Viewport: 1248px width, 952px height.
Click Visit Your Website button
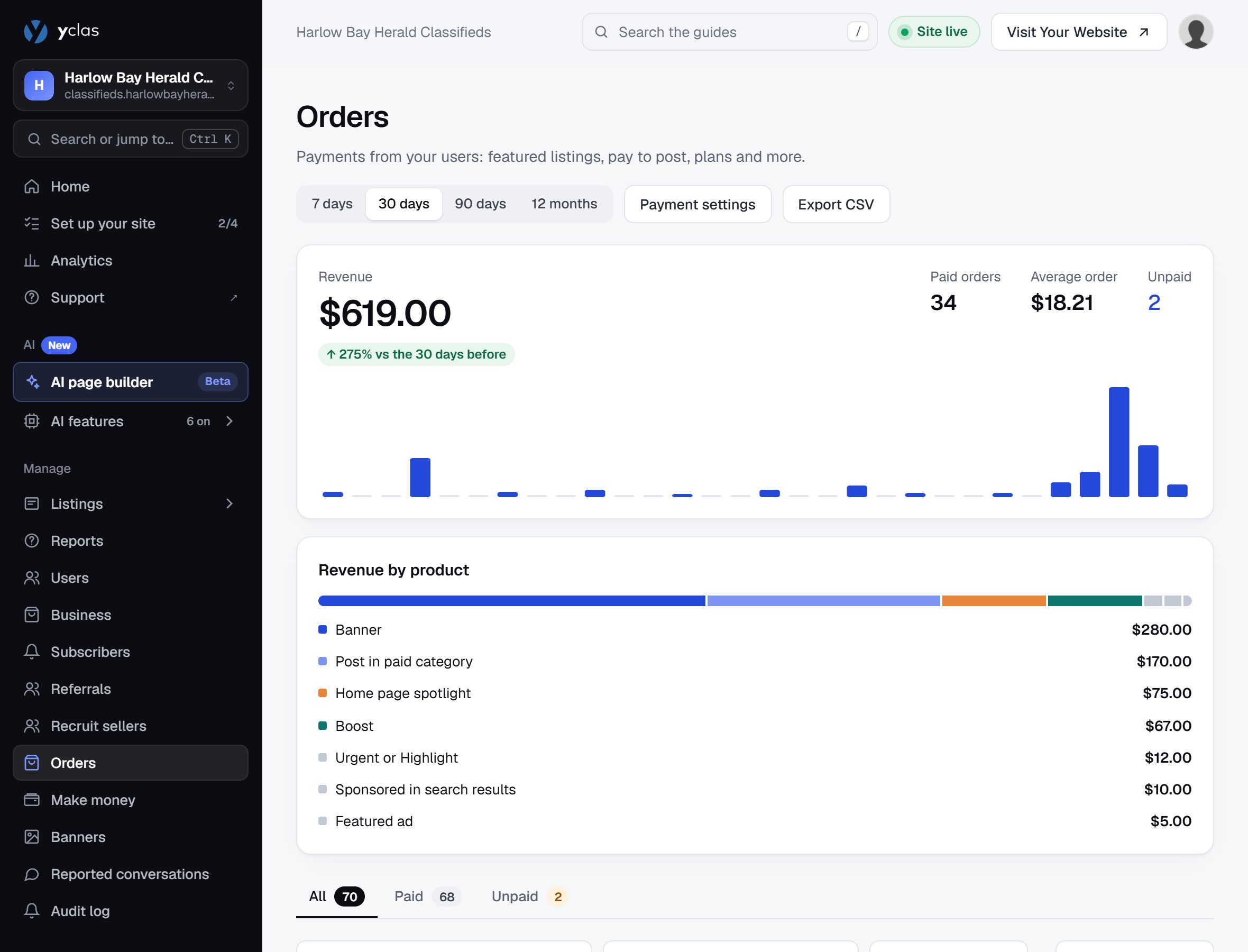(1079, 32)
